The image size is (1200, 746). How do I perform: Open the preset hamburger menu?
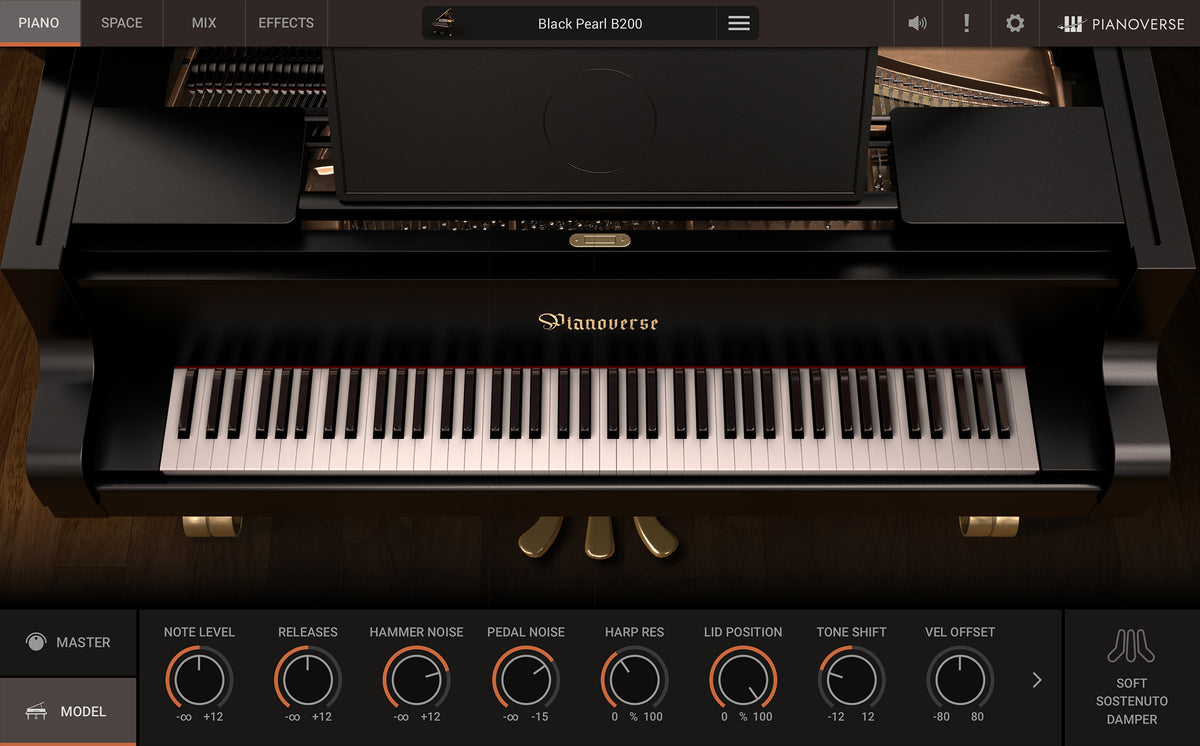click(739, 23)
